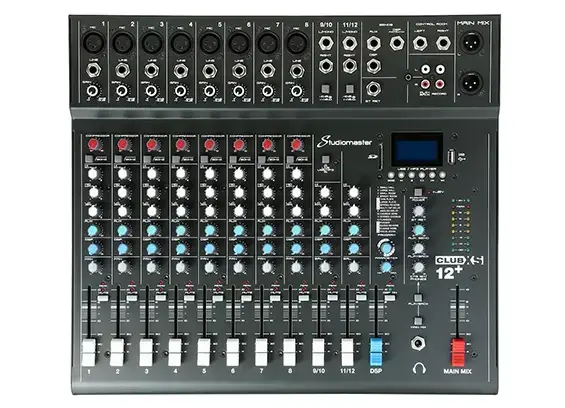This screenshot has height=408, width=565.
Task: Click the channel 8 fader cap
Action: point(290,352)
